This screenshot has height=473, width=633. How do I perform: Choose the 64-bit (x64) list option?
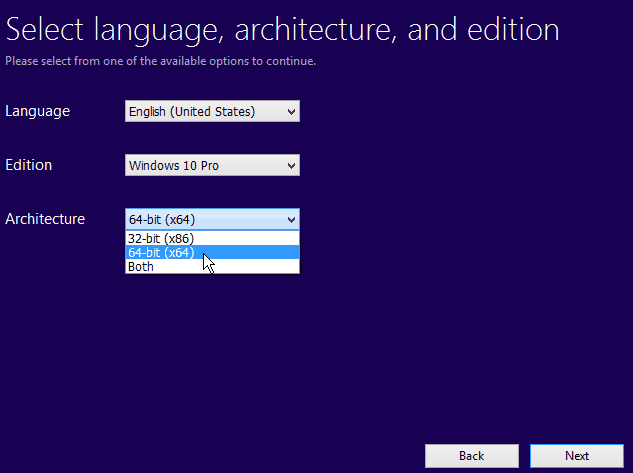(212, 253)
